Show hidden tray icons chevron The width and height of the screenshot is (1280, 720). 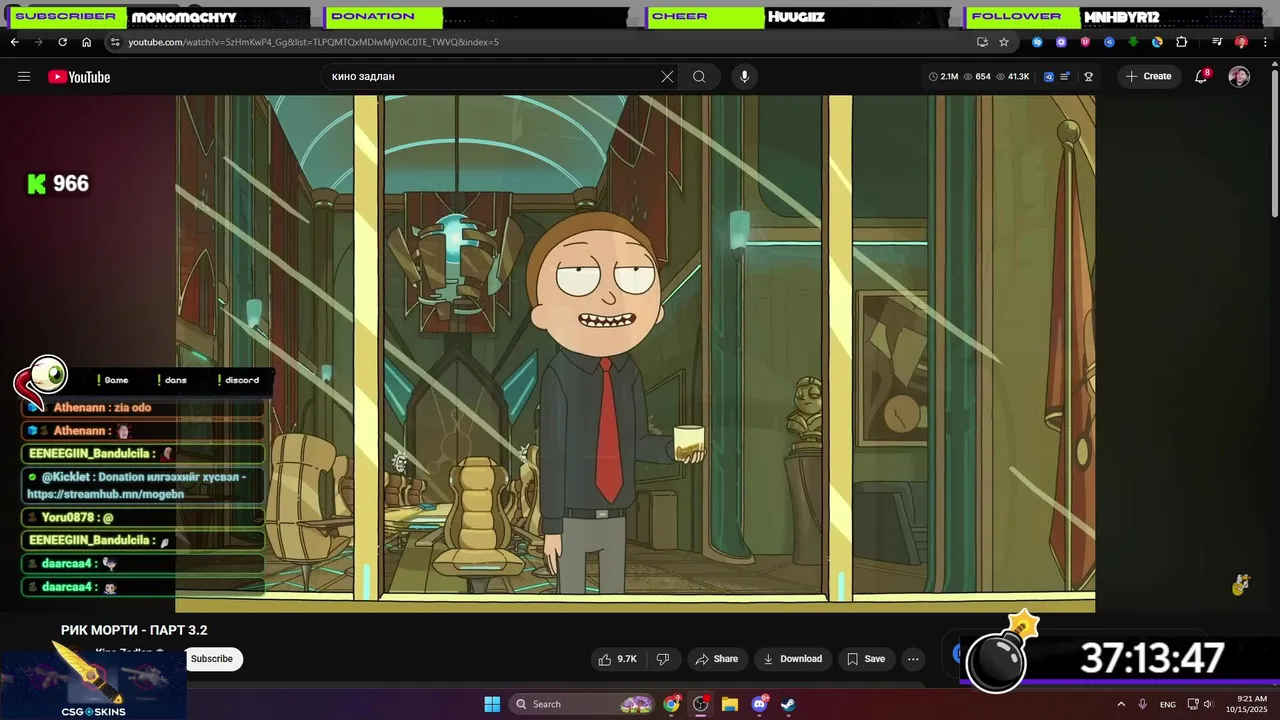click(x=1121, y=704)
